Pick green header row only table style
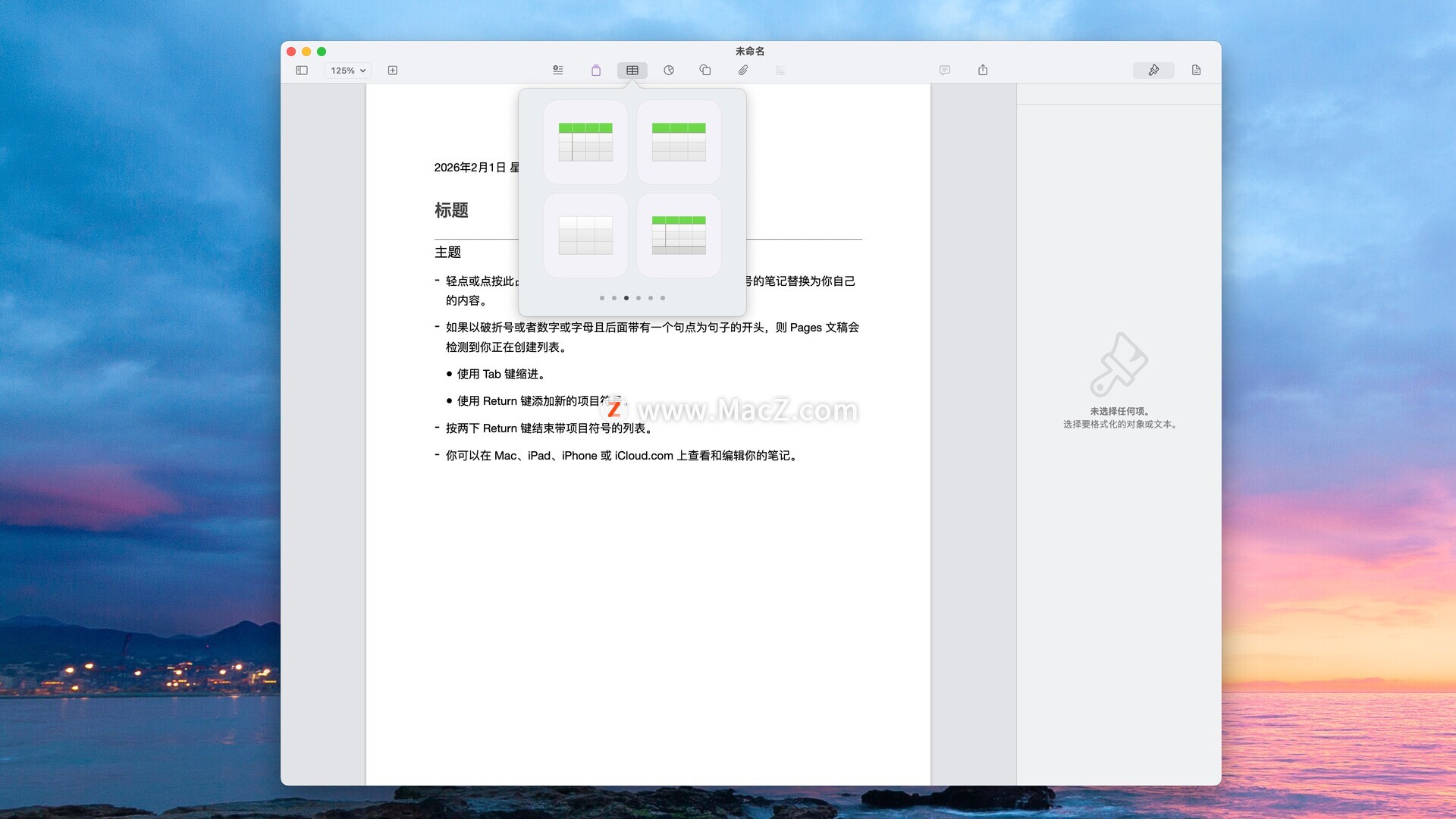 (679, 142)
